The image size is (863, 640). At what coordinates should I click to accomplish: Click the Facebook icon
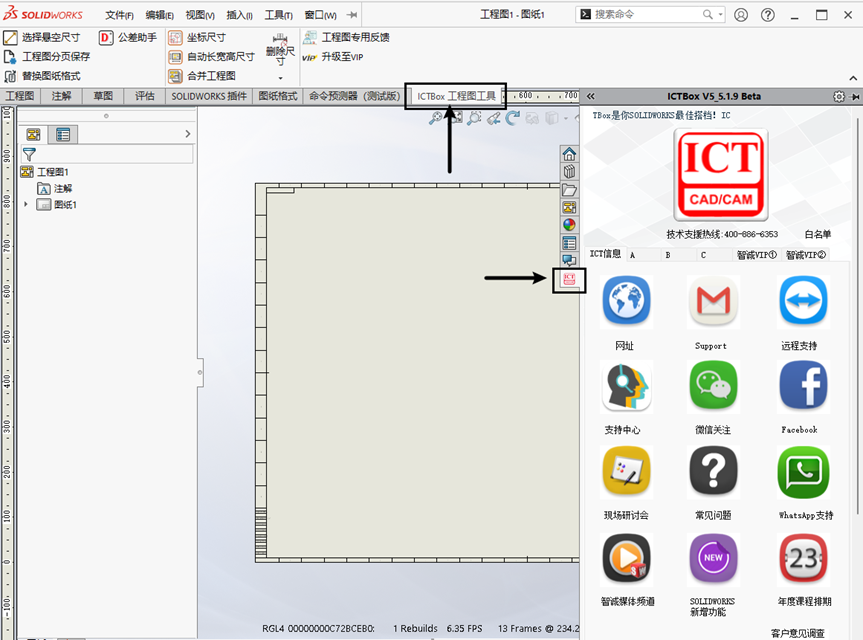click(x=802, y=387)
